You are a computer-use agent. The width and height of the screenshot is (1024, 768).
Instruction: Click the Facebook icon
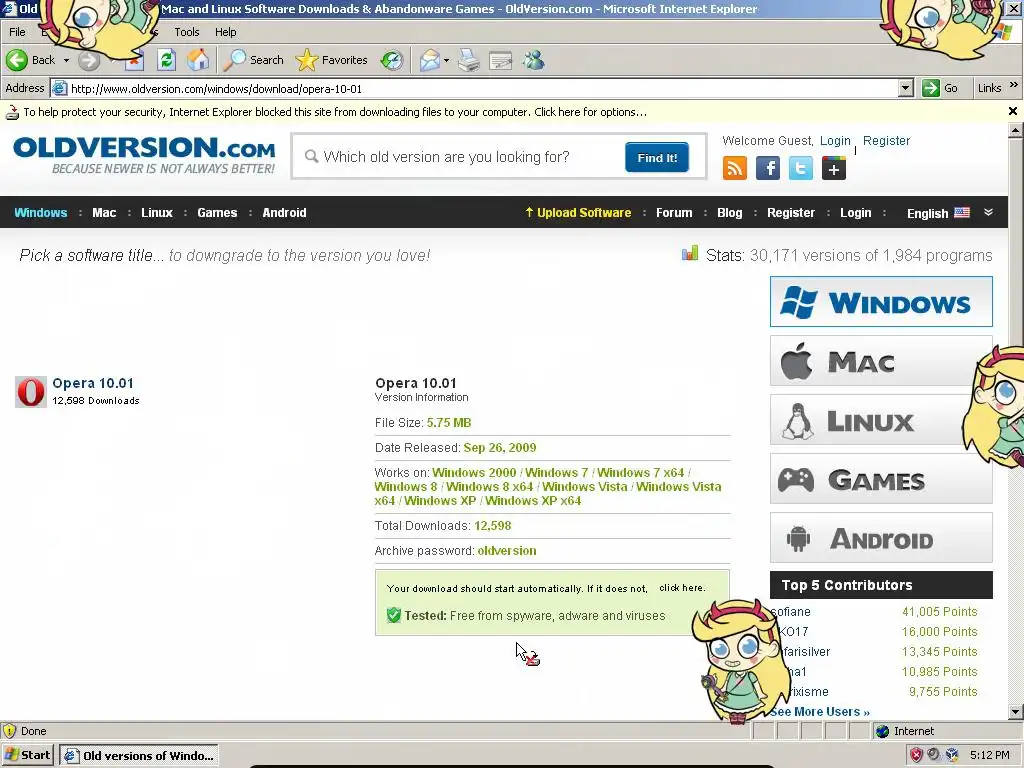tap(768, 168)
